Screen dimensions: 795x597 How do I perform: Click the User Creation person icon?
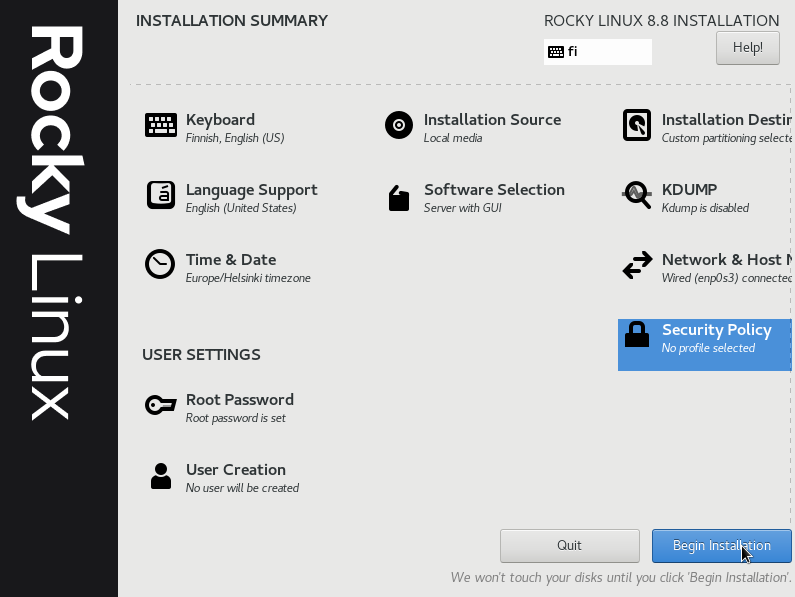coord(160,476)
